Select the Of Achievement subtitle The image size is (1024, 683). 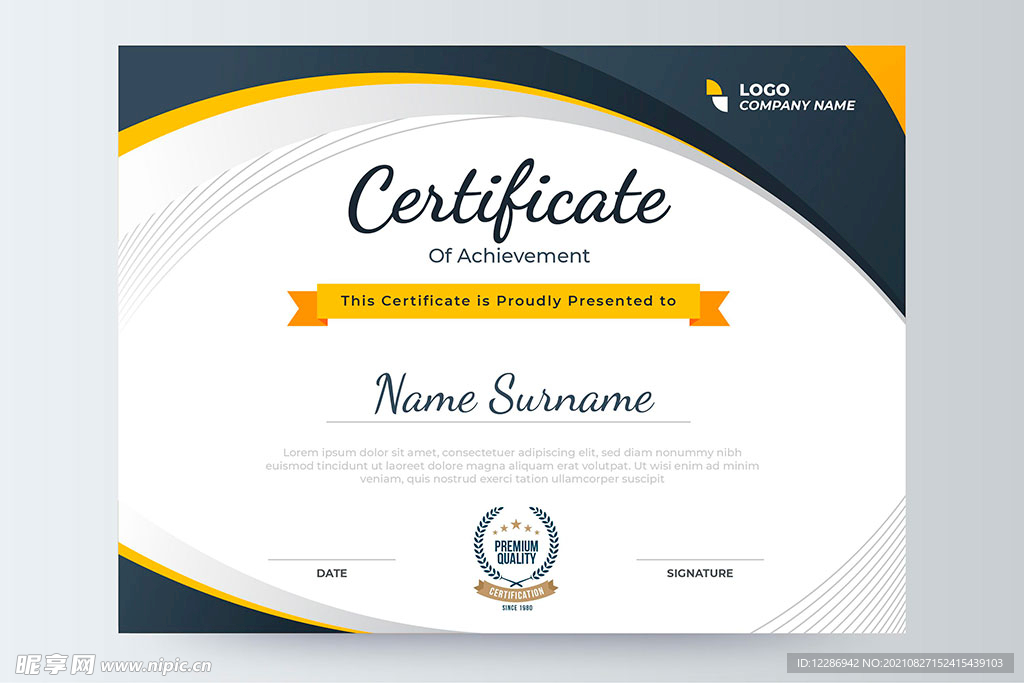[x=509, y=255]
